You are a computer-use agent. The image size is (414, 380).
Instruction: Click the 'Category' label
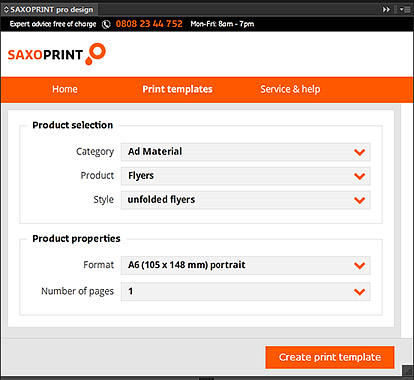point(95,152)
